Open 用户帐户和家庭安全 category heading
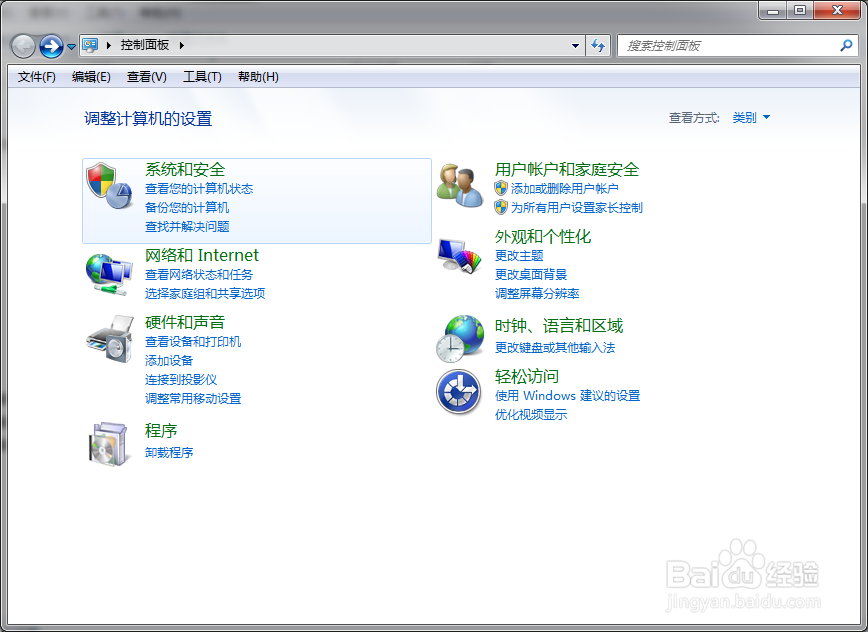This screenshot has height=632, width=868. click(567, 169)
